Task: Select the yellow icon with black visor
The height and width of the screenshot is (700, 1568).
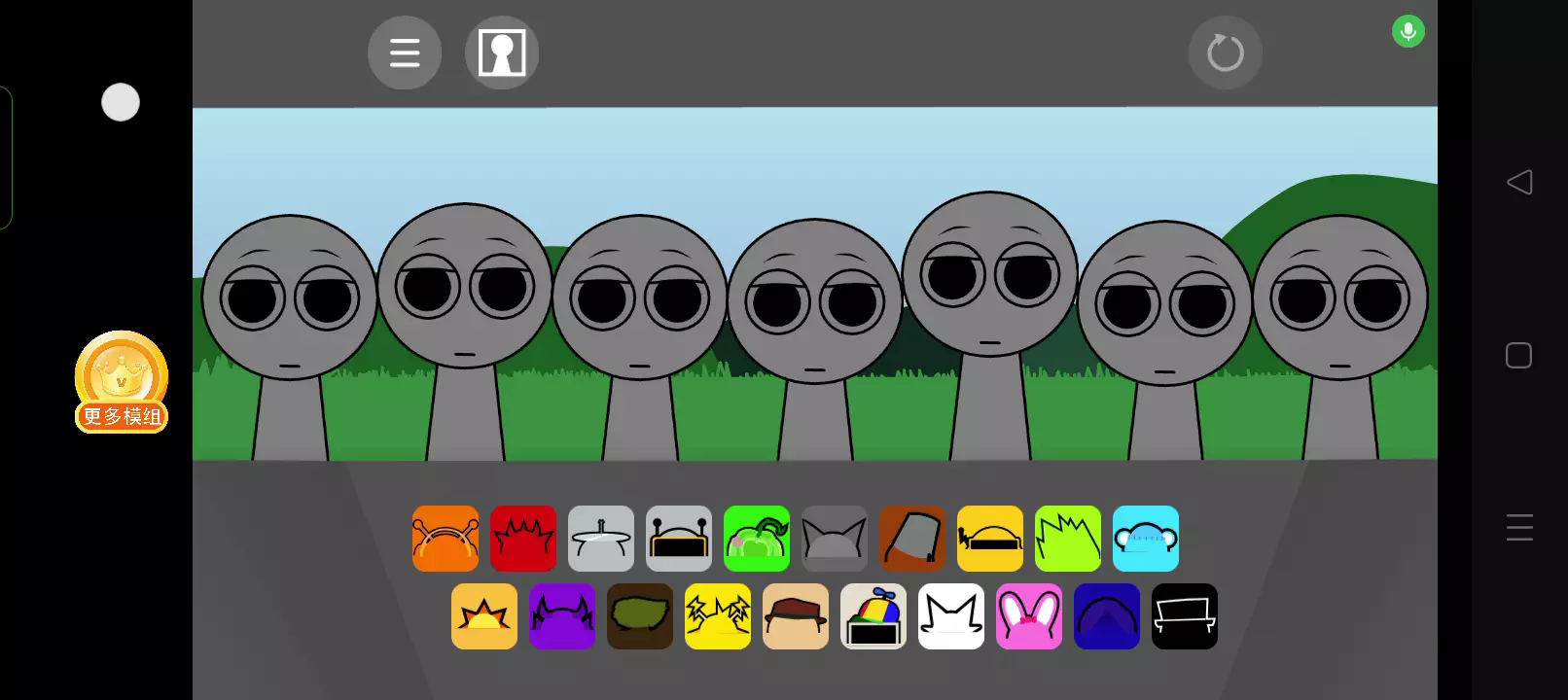Action: pyautogui.click(x=990, y=539)
